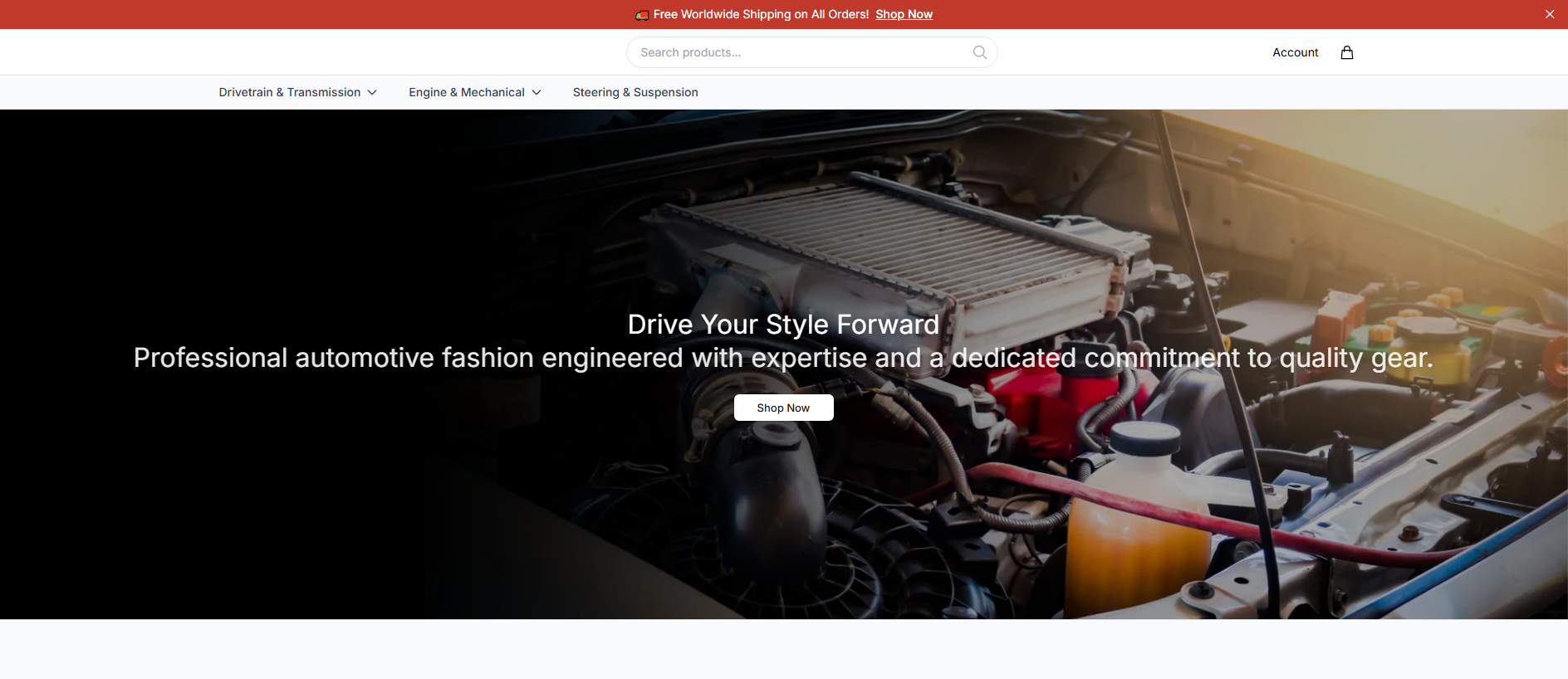The image size is (1568, 679).
Task: Click the white Shop Now hero button
Action: [783, 408]
